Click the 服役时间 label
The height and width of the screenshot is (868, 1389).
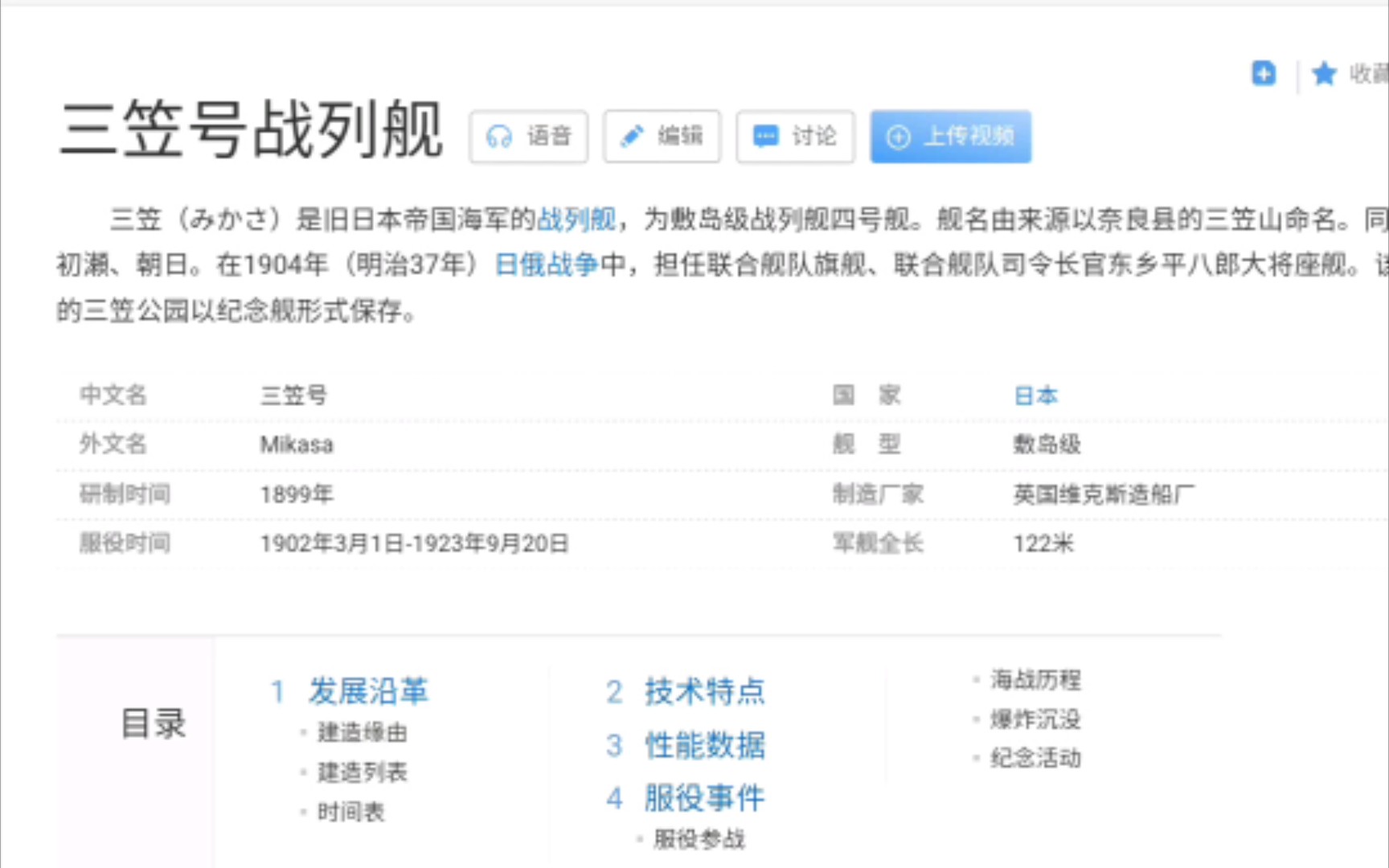(x=125, y=543)
